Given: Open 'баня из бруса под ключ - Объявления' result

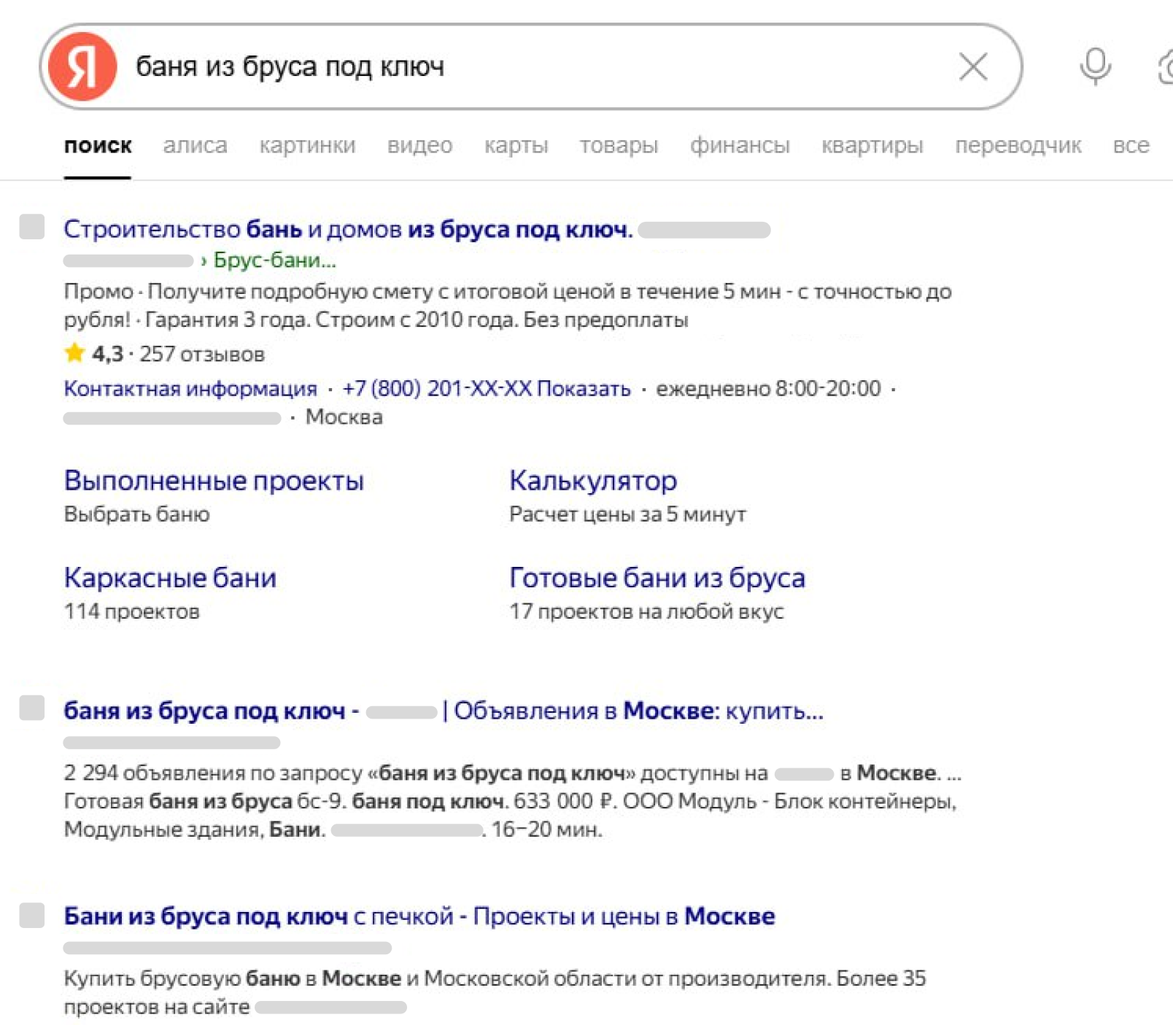Looking at the screenshot, I should coord(444,711).
